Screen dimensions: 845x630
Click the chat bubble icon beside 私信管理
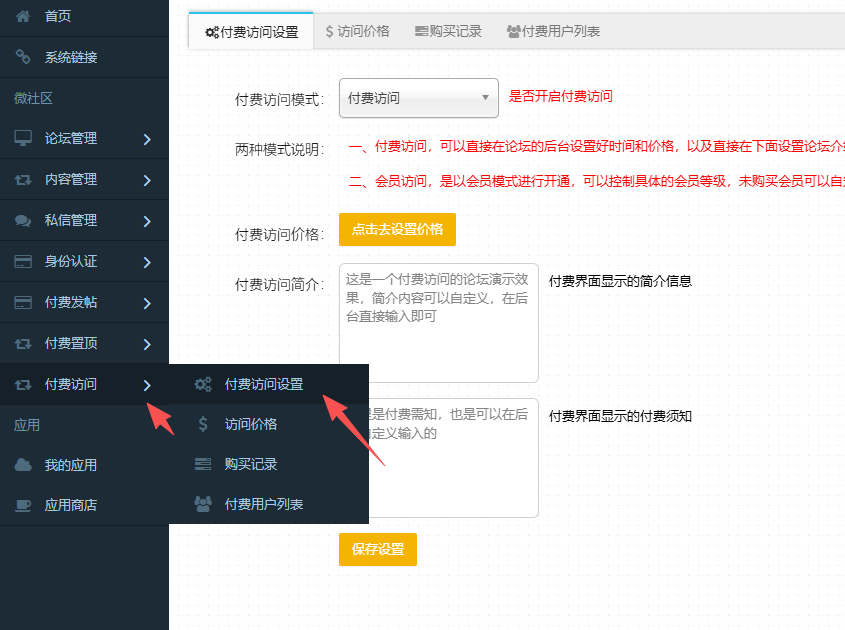coord(23,220)
